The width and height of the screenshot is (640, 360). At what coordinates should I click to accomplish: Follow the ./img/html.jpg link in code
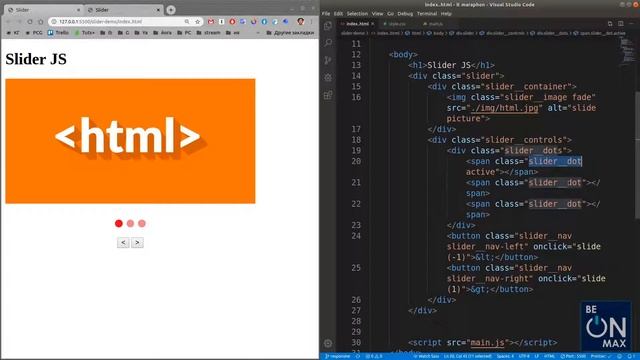click(x=504, y=108)
